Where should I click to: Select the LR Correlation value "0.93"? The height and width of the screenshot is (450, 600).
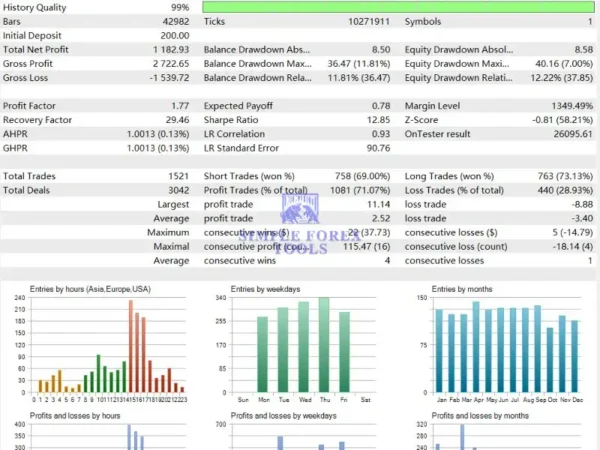point(381,134)
